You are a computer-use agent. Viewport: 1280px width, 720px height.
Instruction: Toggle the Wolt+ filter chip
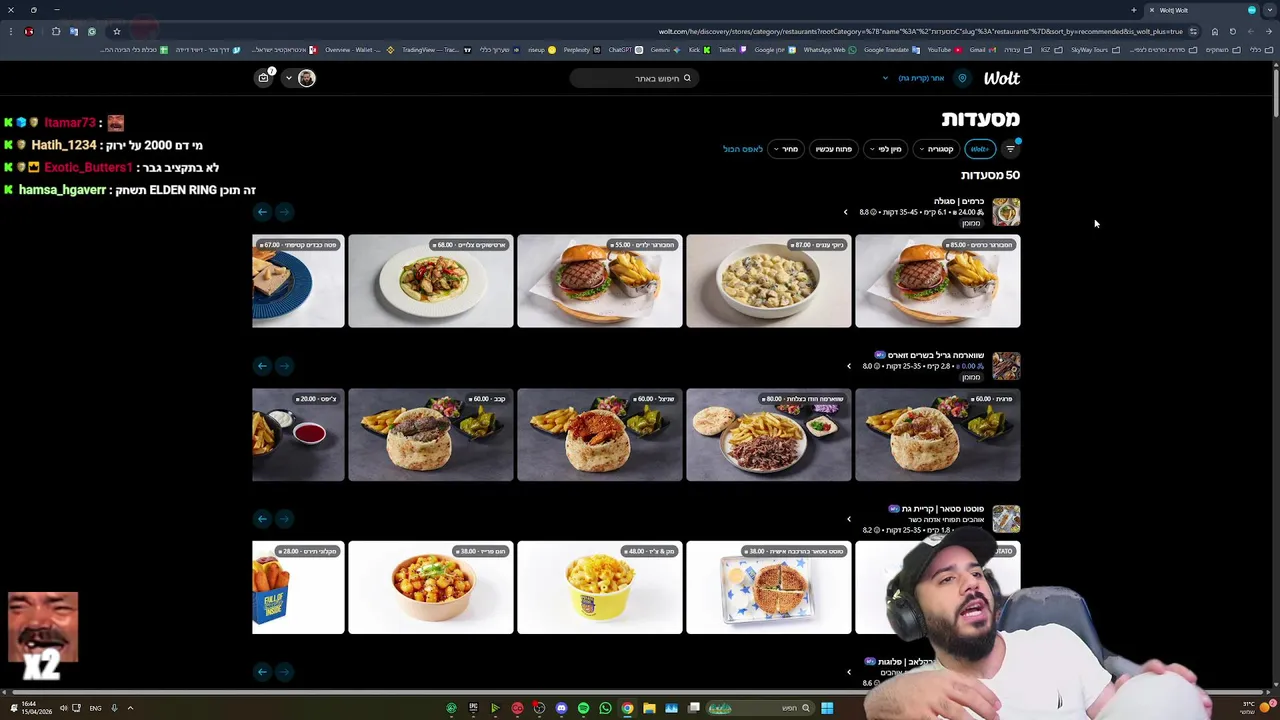979,149
